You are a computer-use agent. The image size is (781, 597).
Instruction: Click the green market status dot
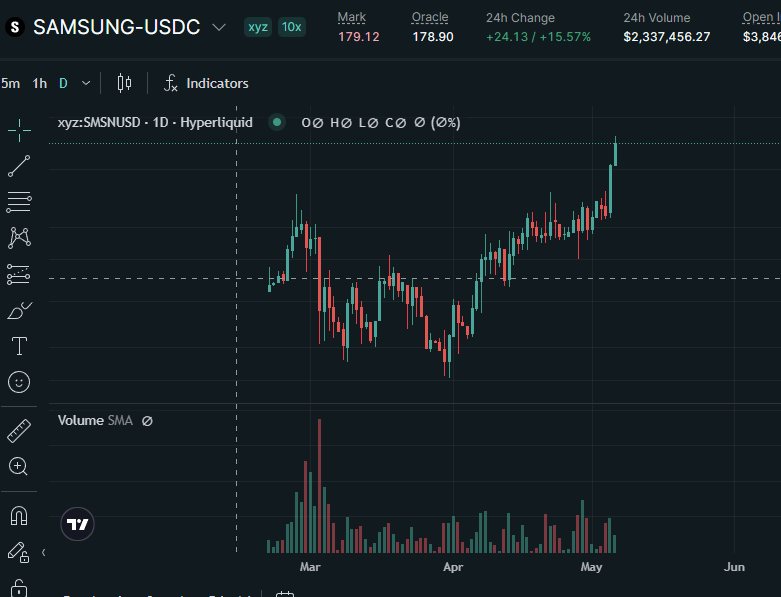click(277, 122)
